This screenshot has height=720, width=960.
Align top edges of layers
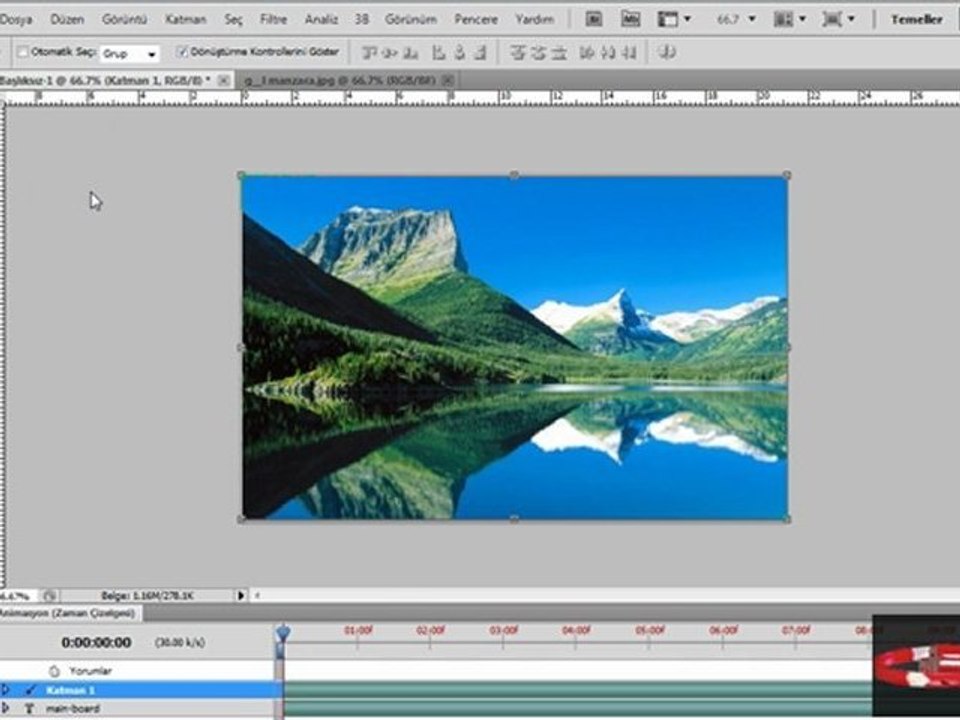tap(369, 53)
